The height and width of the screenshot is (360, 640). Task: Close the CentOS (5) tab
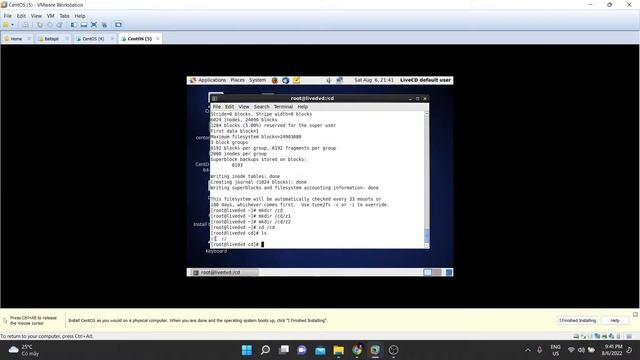[x=158, y=39]
